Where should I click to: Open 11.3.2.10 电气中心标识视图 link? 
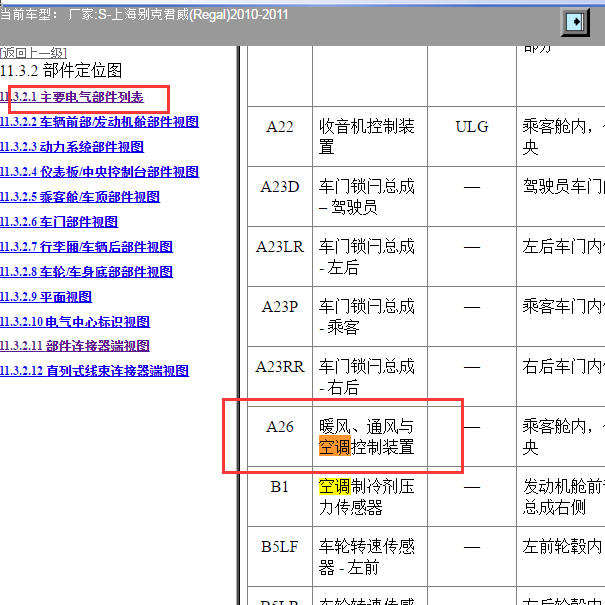[x=75, y=322]
